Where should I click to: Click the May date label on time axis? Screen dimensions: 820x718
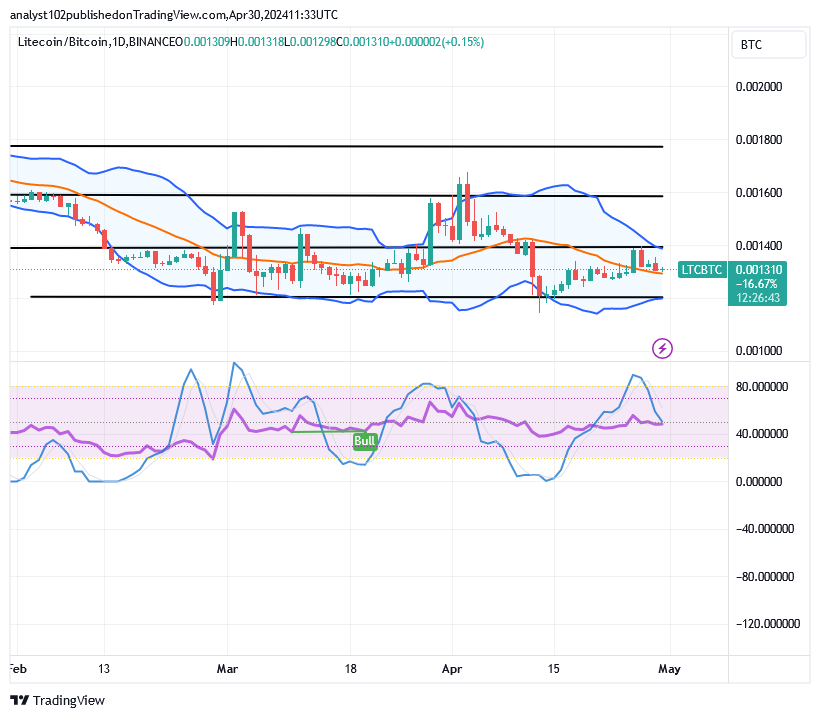coord(669,669)
